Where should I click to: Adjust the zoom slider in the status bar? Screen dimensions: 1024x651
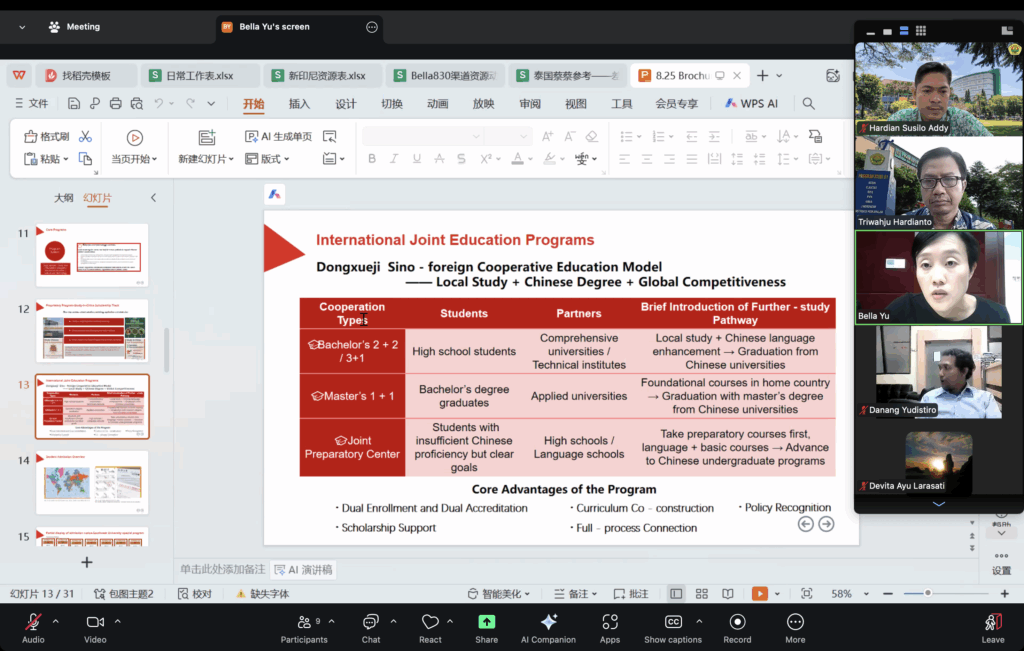928,593
